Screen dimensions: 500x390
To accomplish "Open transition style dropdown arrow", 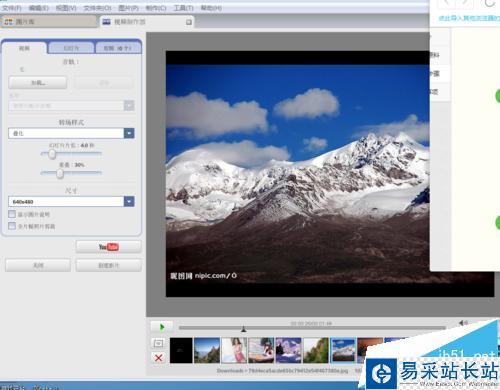I will pos(129,133).
